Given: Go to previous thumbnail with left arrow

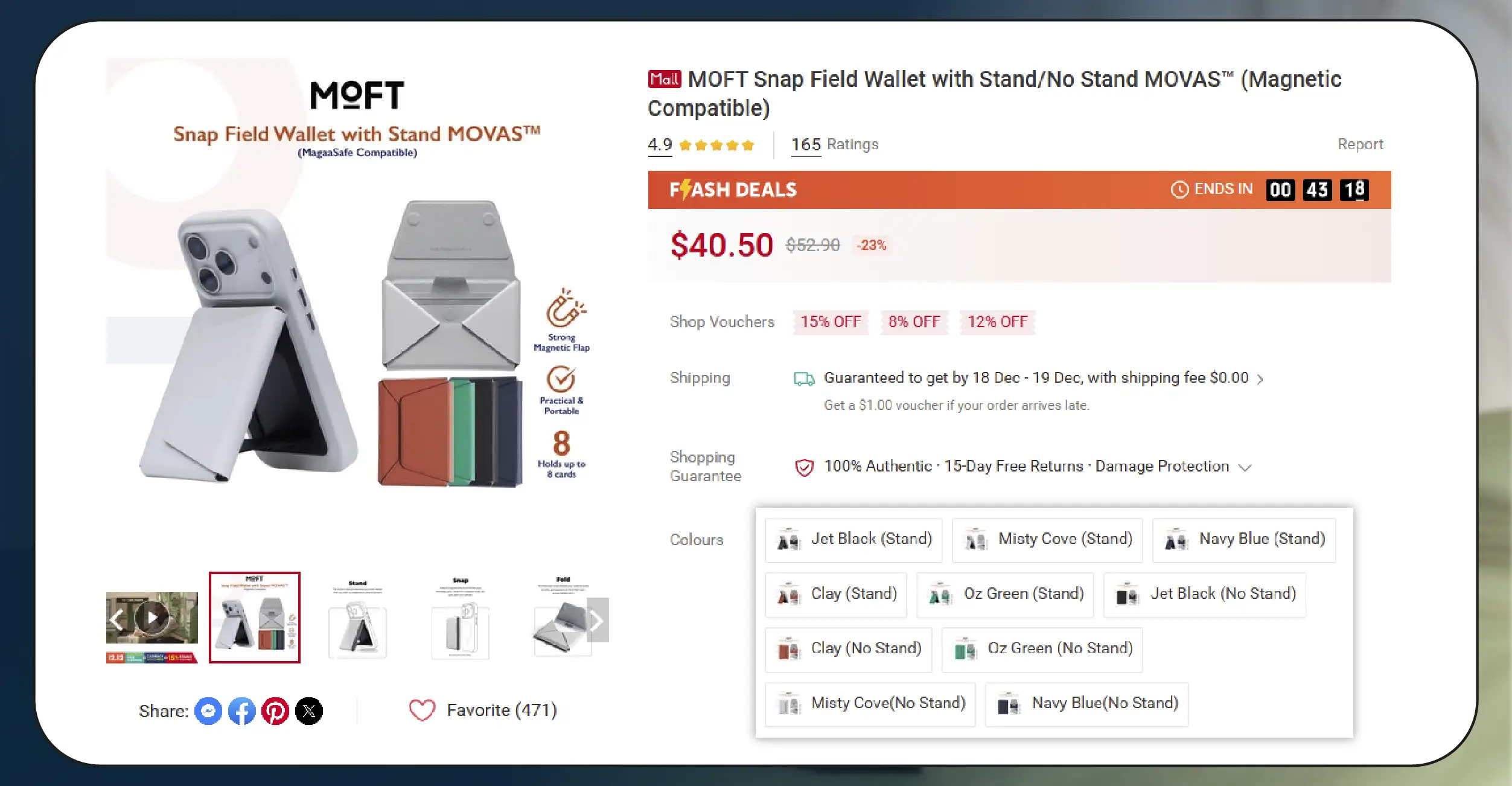Looking at the screenshot, I should coord(116,619).
